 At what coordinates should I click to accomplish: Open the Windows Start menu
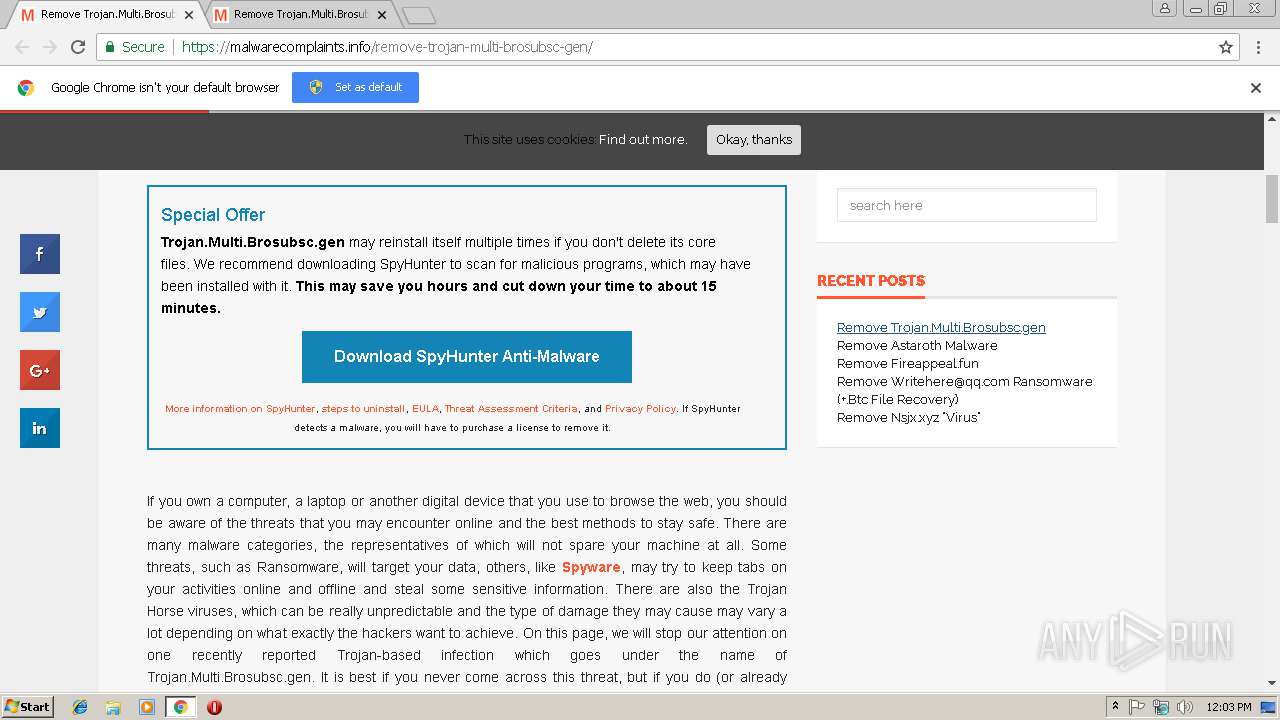[x=27, y=706]
